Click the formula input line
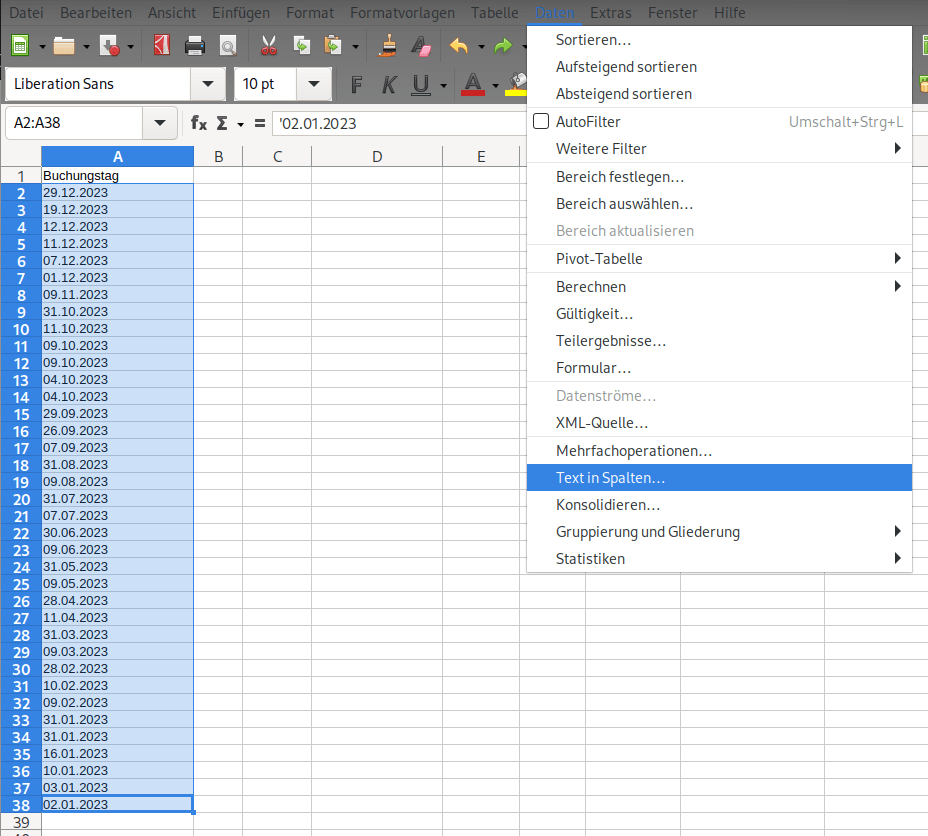Screen dimensions: 928x836 point(399,123)
